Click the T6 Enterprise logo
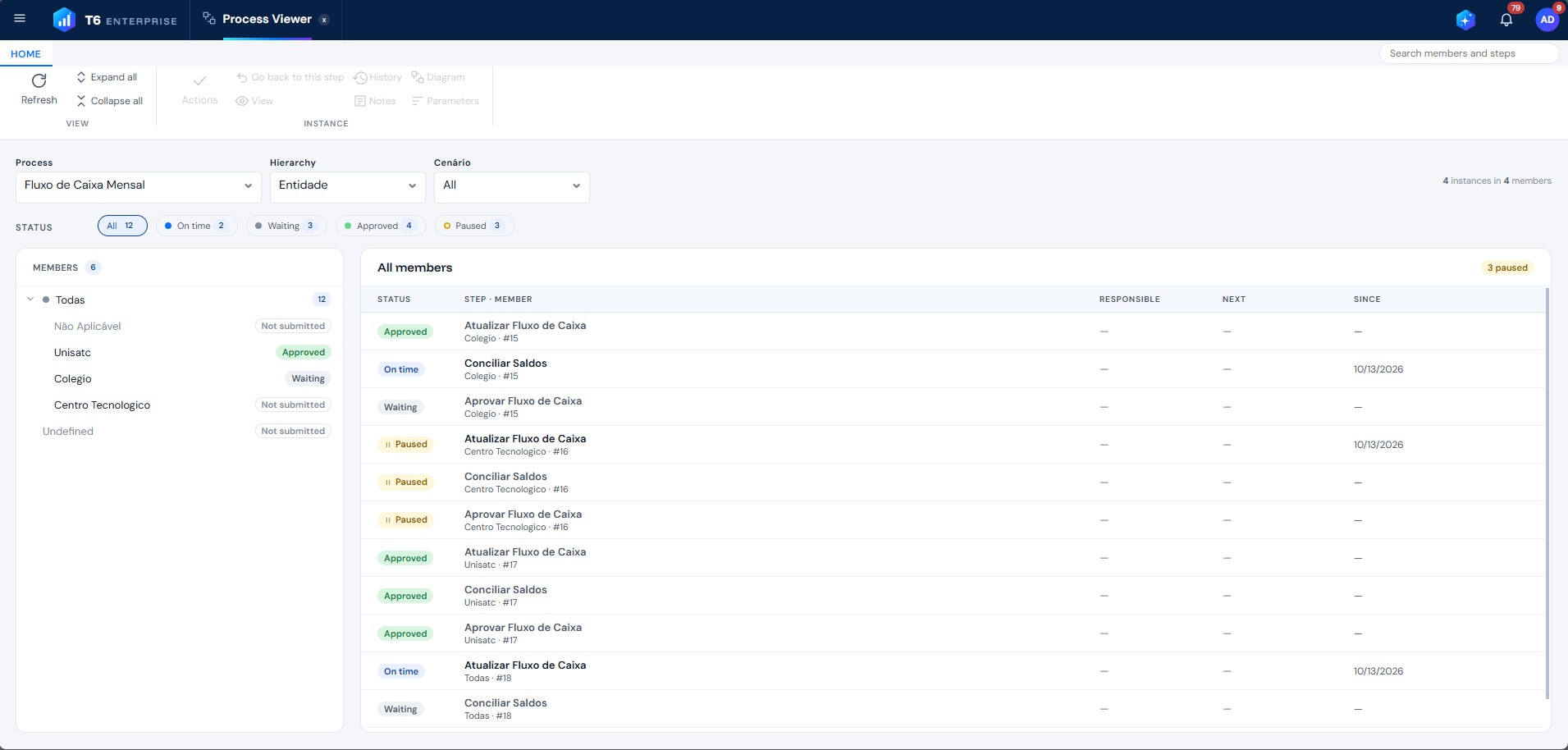The width and height of the screenshot is (1568, 750). coord(115,20)
